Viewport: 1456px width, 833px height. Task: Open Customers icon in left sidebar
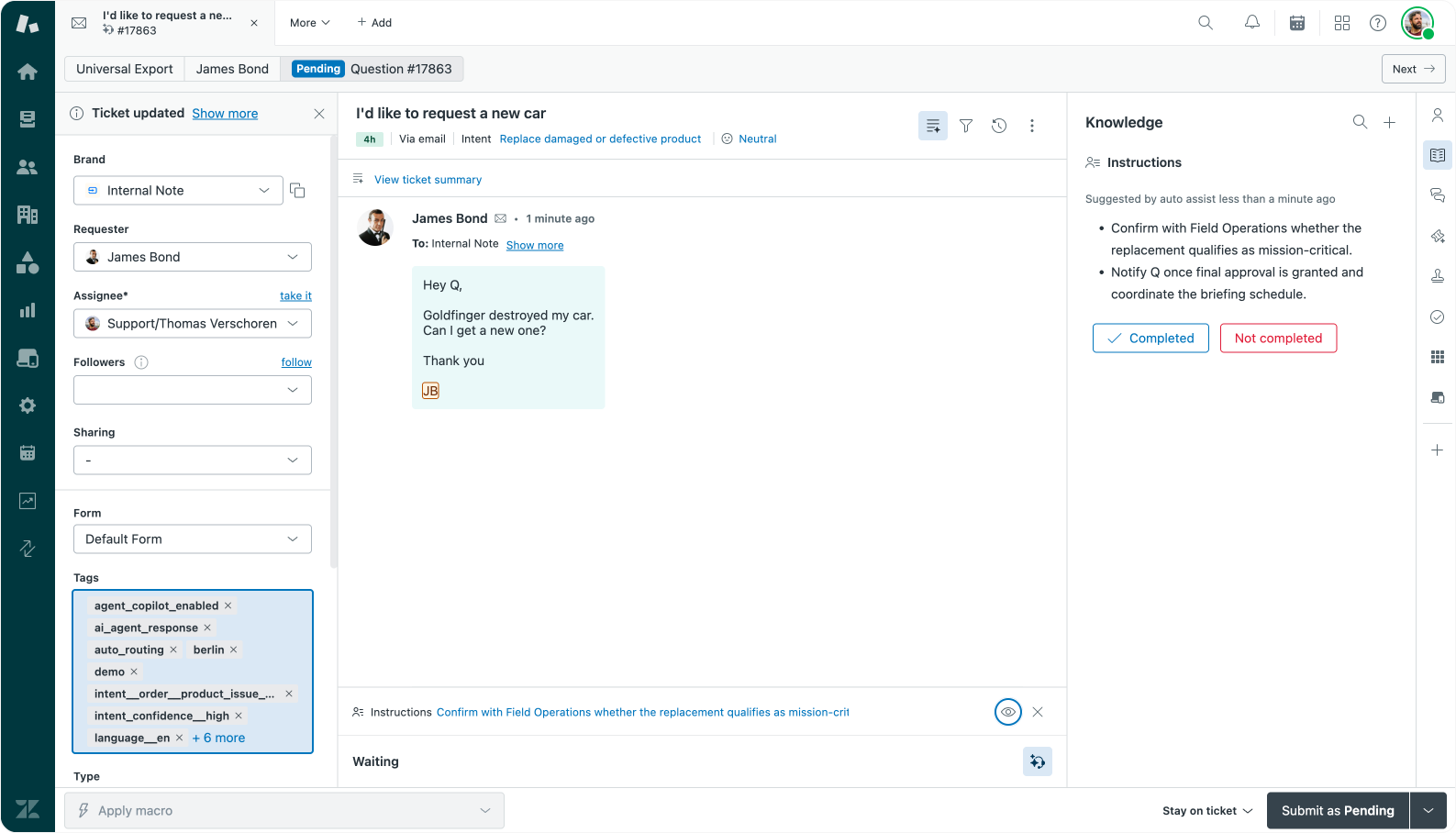(28, 167)
